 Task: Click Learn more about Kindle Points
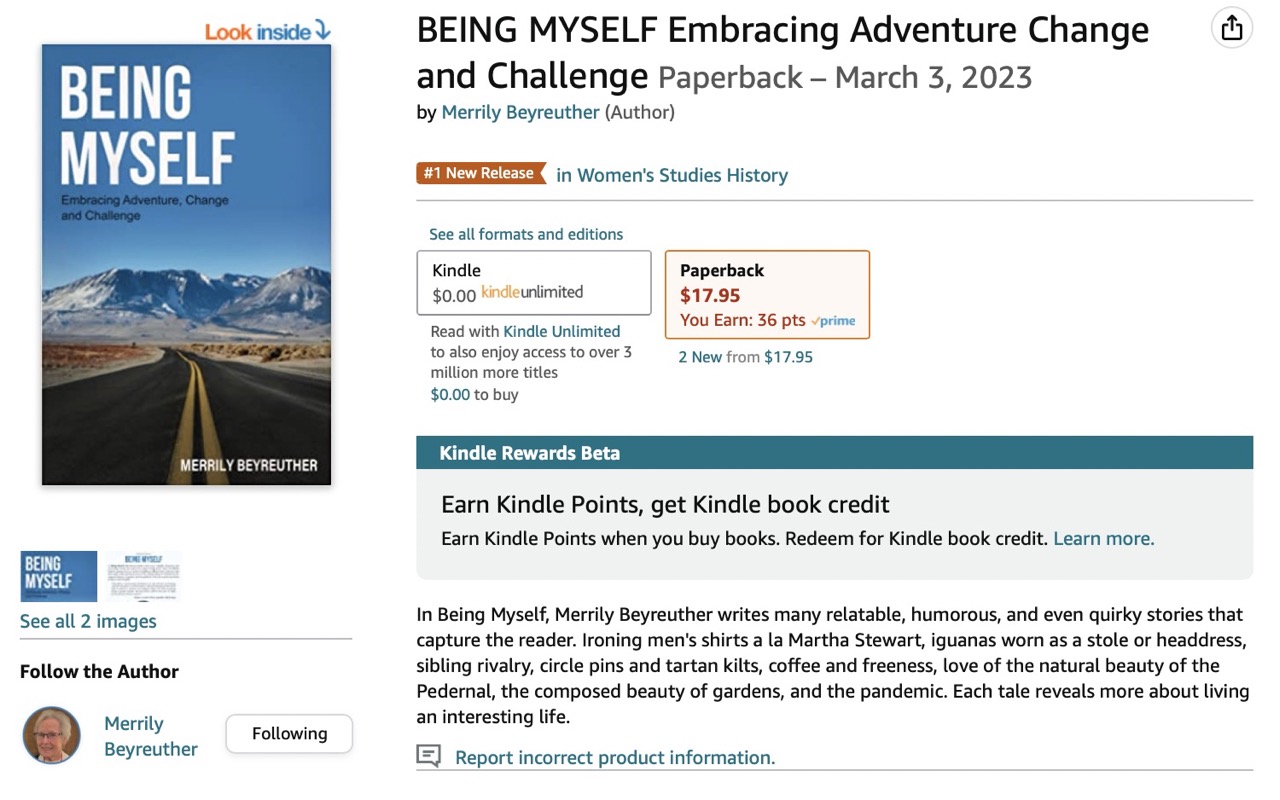(x=1103, y=538)
